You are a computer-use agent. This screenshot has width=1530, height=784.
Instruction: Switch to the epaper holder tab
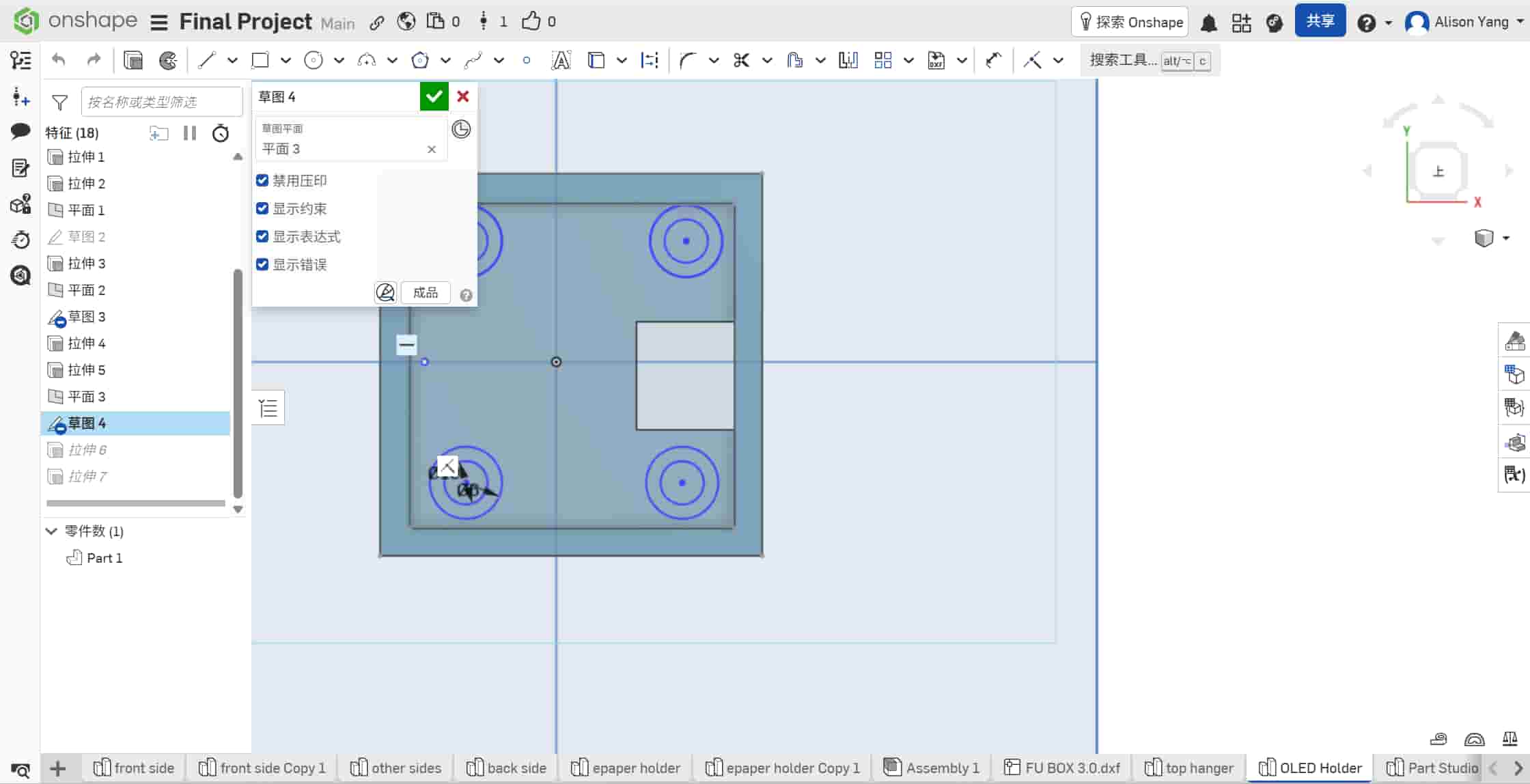(626, 768)
